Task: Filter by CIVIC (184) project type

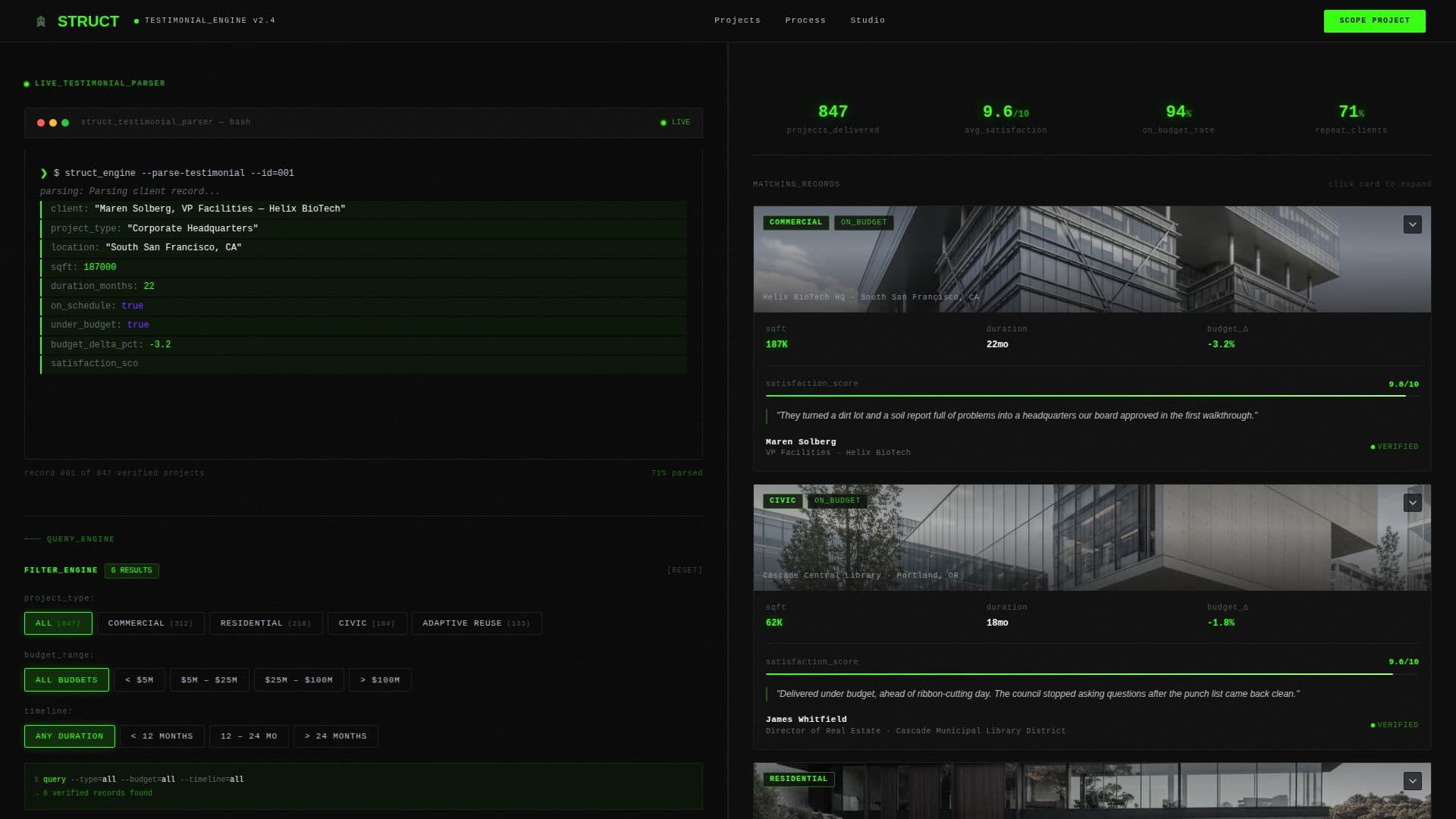Action: click(x=367, y=623)
